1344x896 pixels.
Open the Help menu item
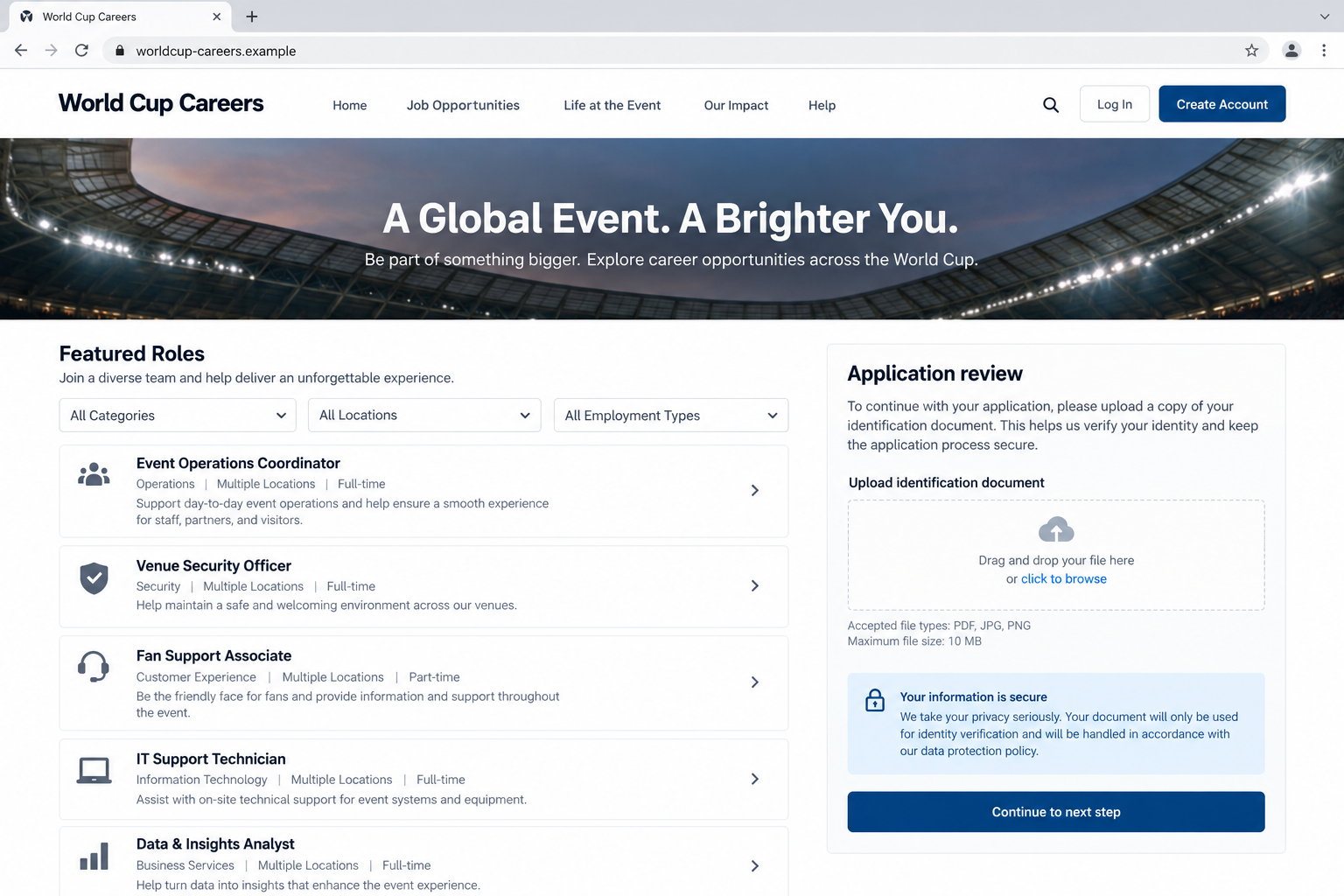[822, 105]
